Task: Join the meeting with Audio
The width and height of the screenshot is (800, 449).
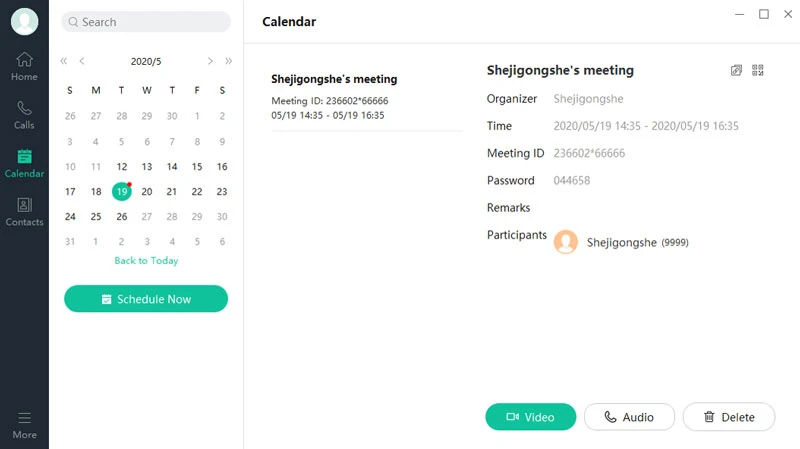Action: (x=629, y=417)
